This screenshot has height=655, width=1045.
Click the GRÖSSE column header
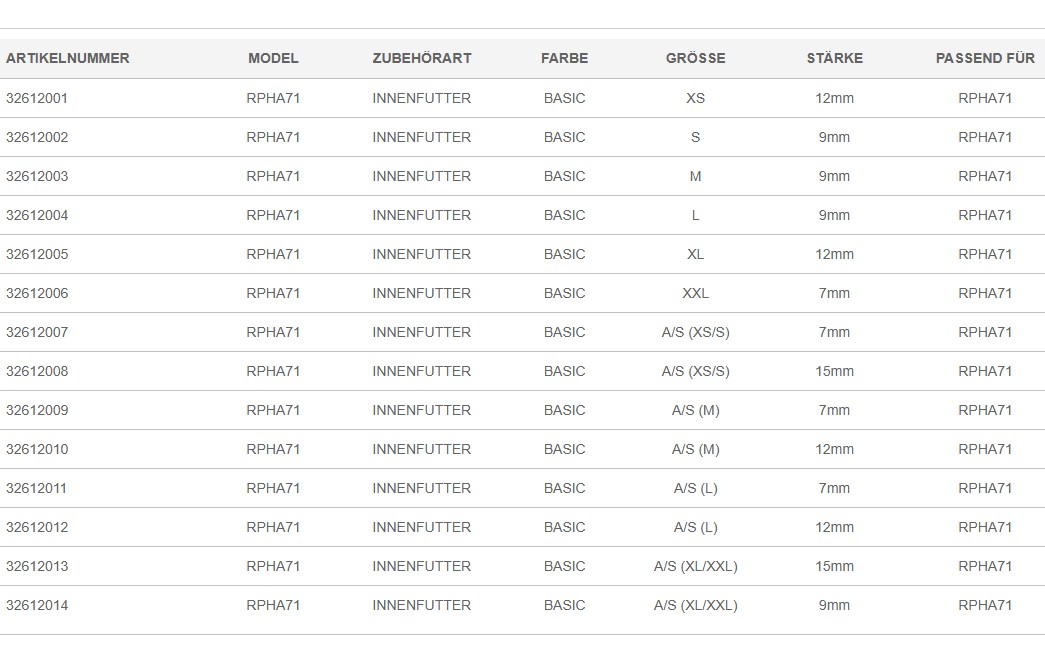696,58
